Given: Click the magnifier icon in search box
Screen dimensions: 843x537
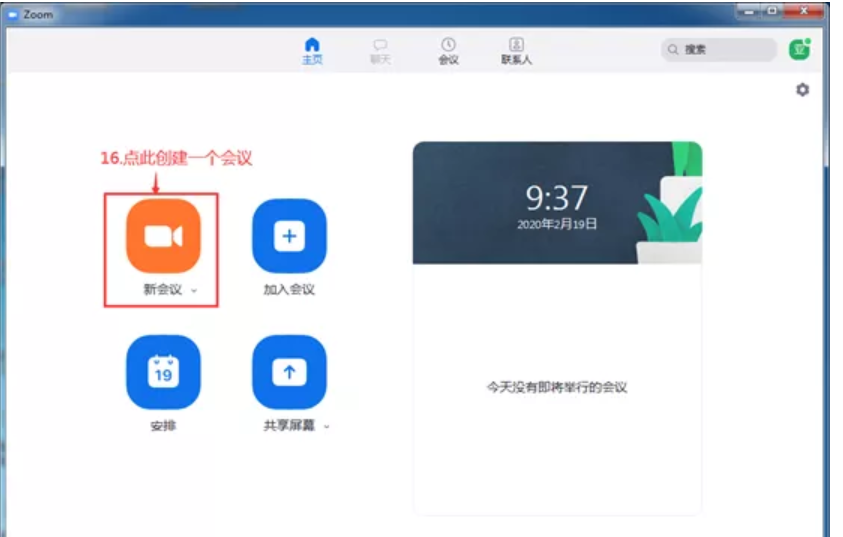Looking at the screenshot, I should [x=673, y=49].
